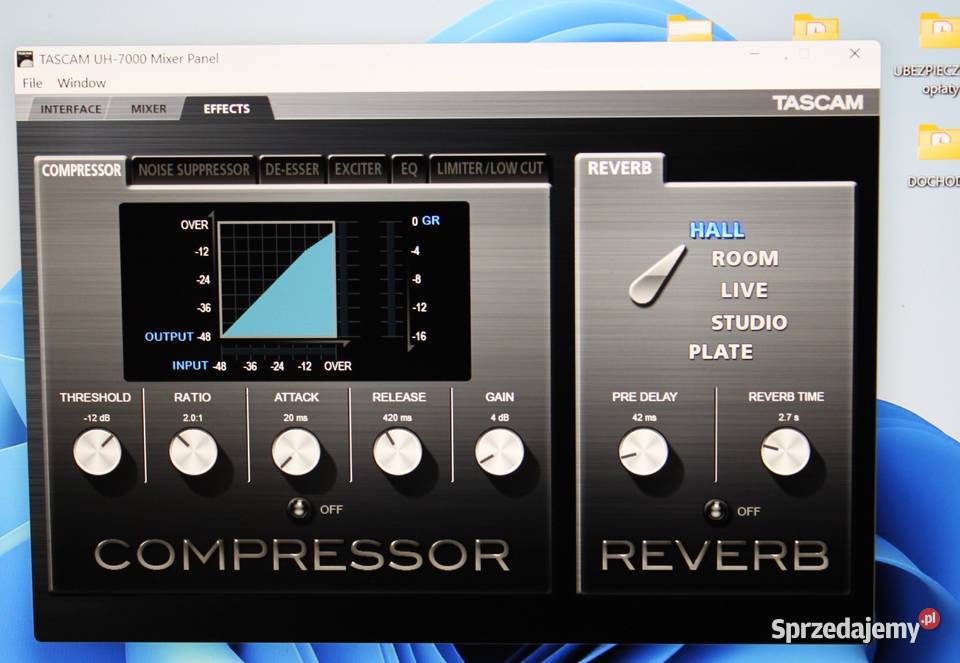The width and height of the screenshot is (960, 663).
Task: Click the ATTACK knob
Action: click(x=296, y=452)
